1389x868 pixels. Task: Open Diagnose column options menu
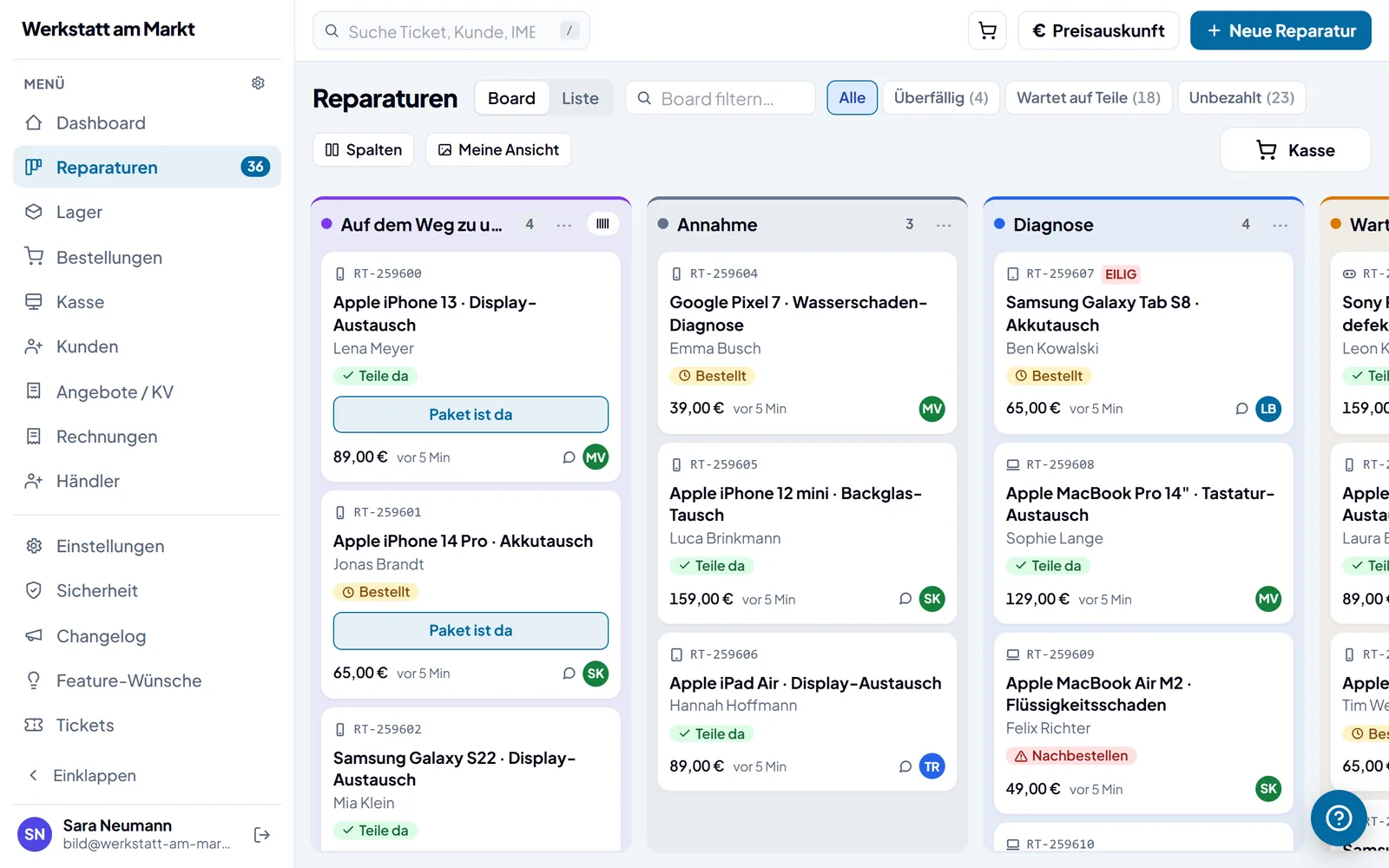(1280, 225)
